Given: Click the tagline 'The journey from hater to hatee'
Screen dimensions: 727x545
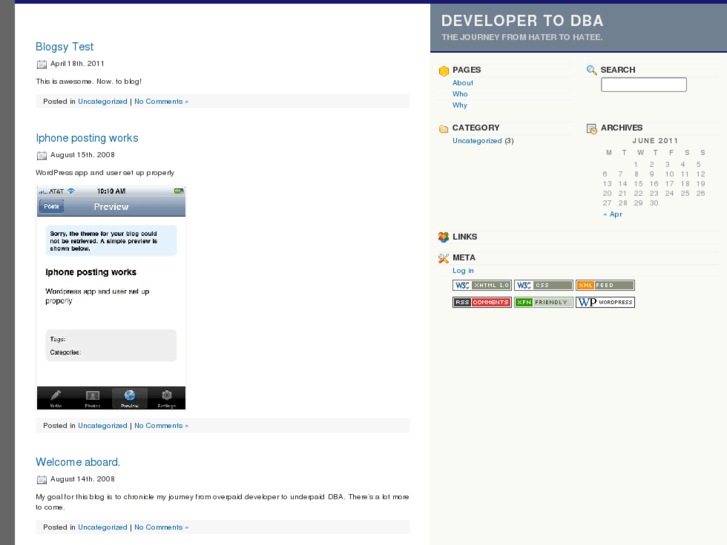Looking at the screenshot, I should [x=522, y=37].
